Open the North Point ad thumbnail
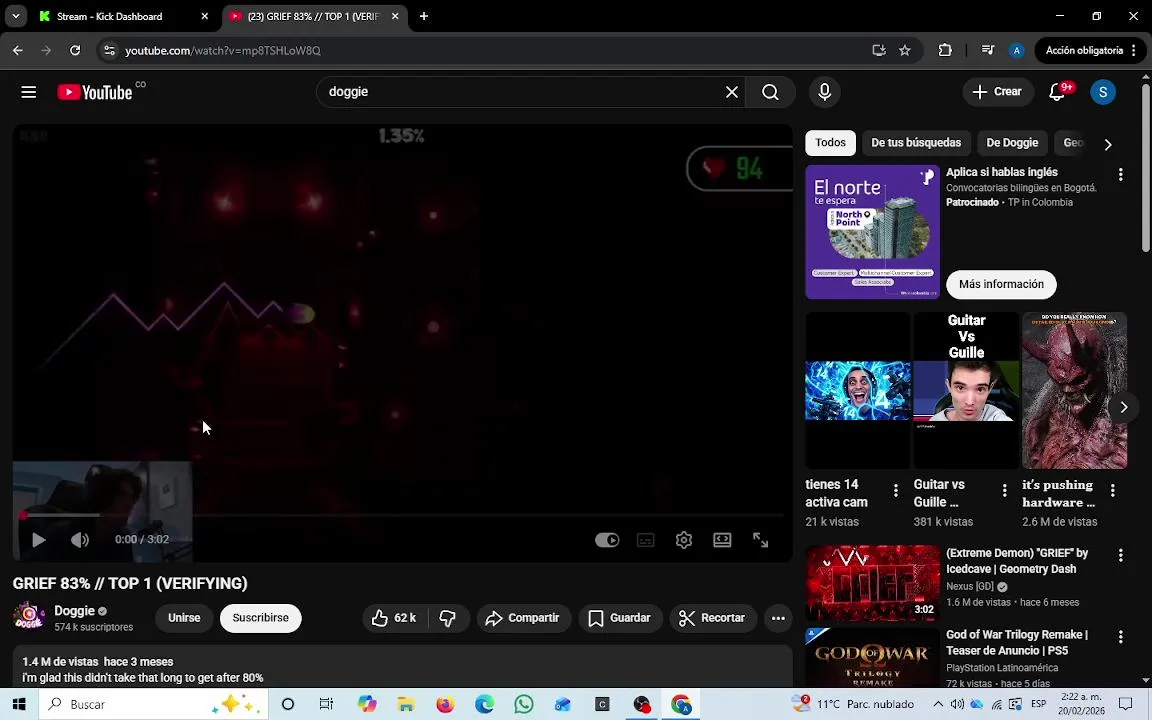The width and height of the screenshot is (1152, 720). [x=872, y=231]
